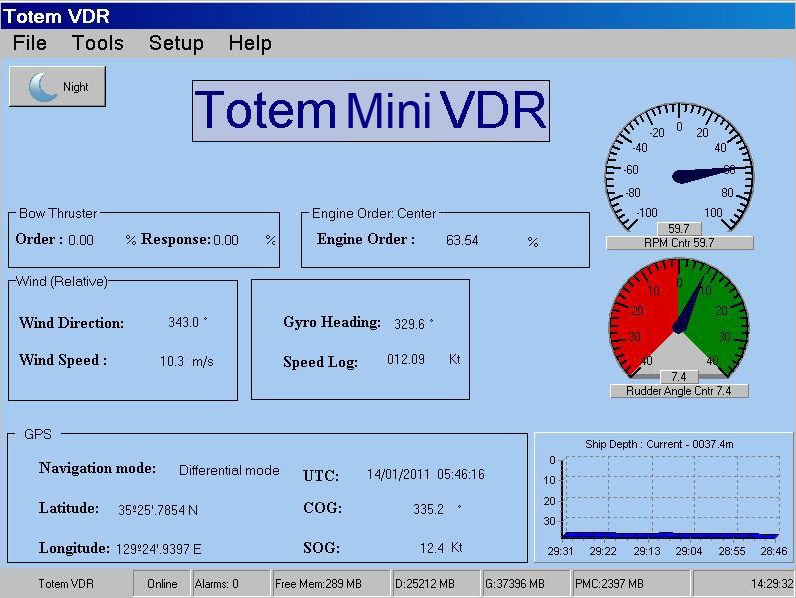
Task: Click the G:37396 MB status field
Action: coord(526,584)
